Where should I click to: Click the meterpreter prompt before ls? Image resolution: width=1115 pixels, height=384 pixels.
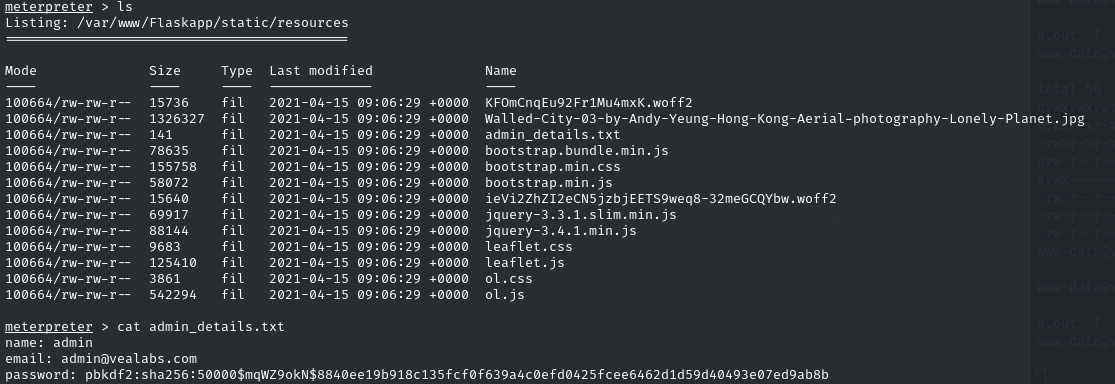pyautogui.click(x=49, y=6)
